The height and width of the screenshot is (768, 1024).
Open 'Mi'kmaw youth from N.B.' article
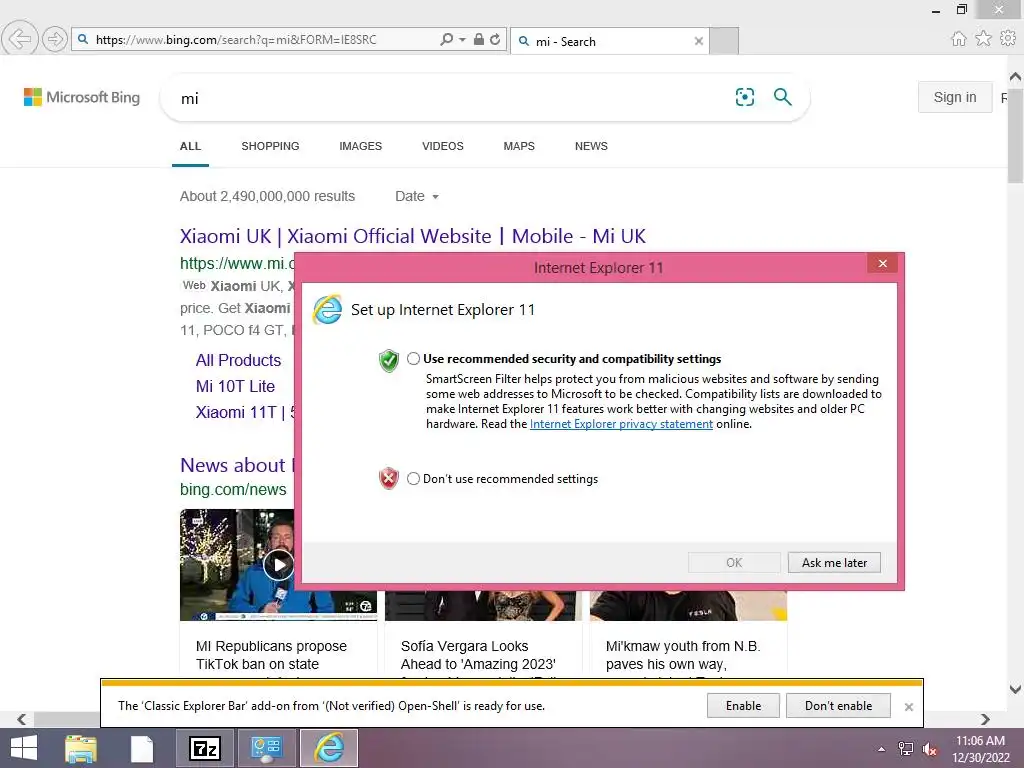point(682,655)
